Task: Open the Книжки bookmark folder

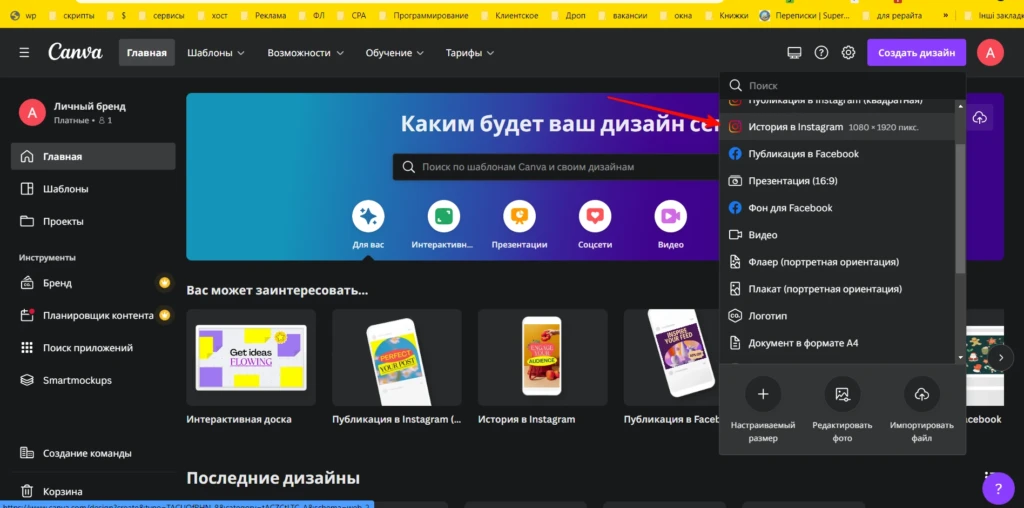Action: [726, 16]
